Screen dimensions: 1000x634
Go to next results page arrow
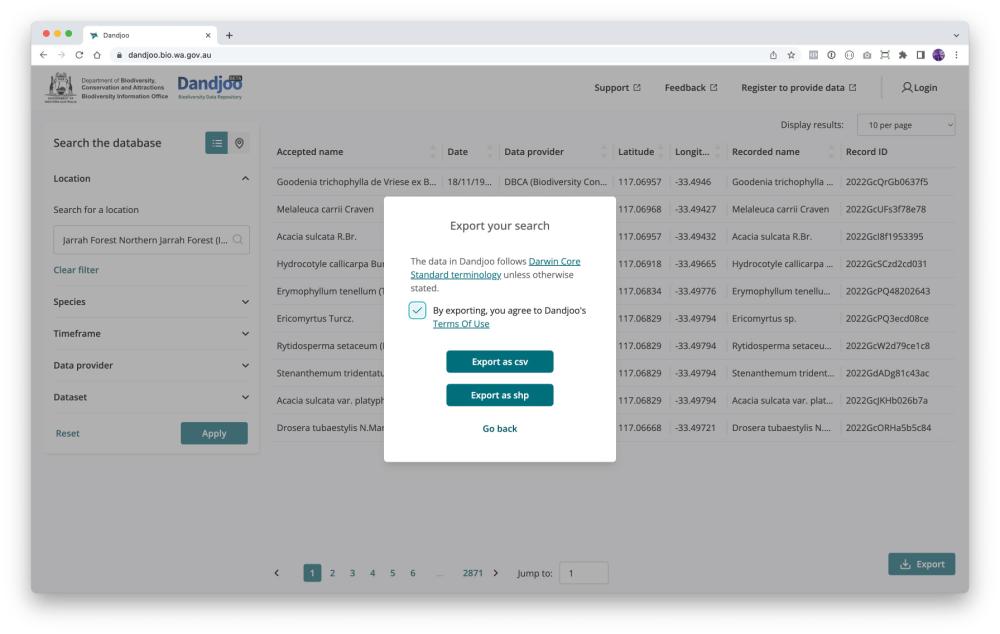pos(496,573)
